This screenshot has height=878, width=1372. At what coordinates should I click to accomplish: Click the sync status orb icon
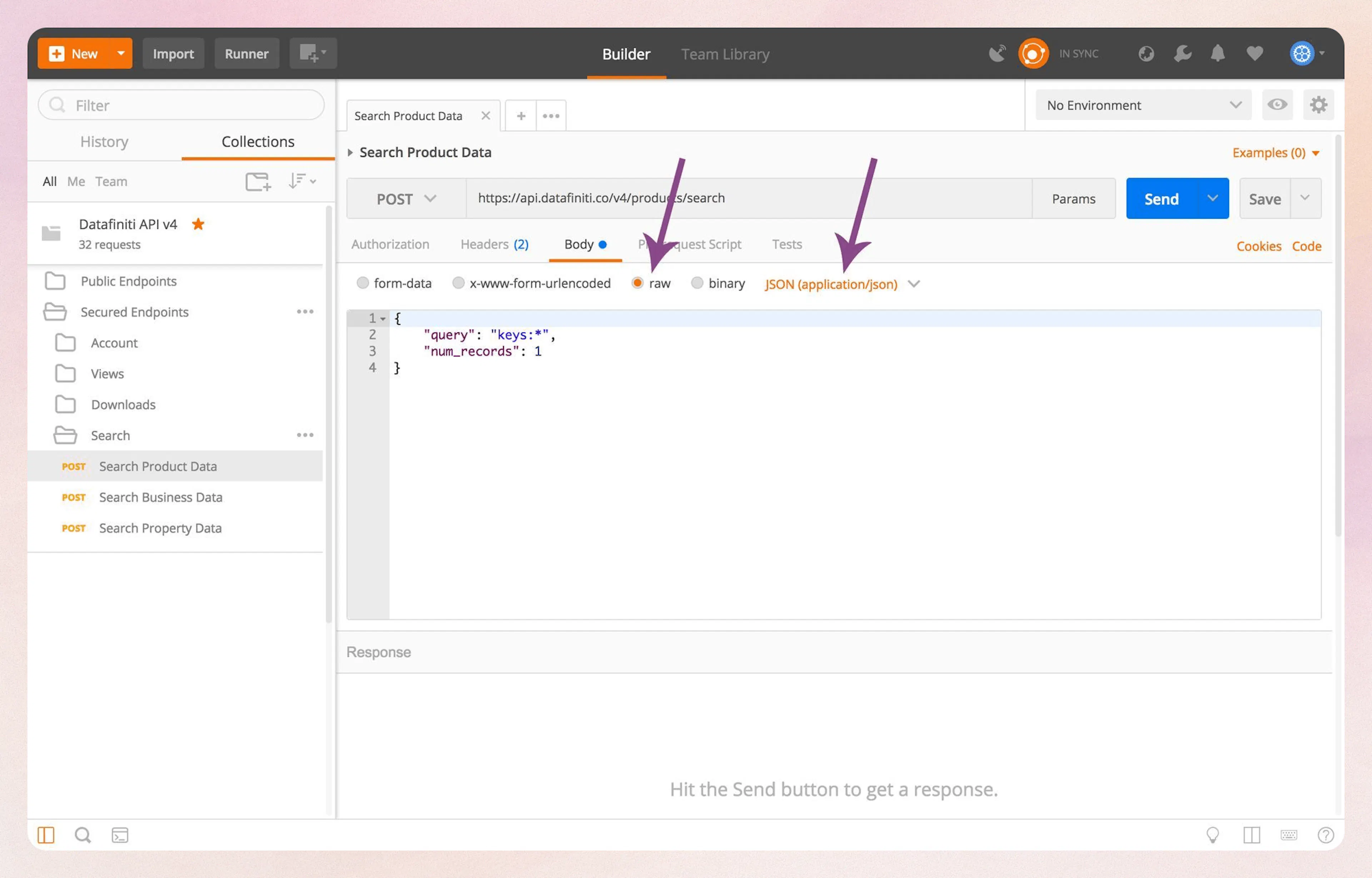(x=1033, y=53)
